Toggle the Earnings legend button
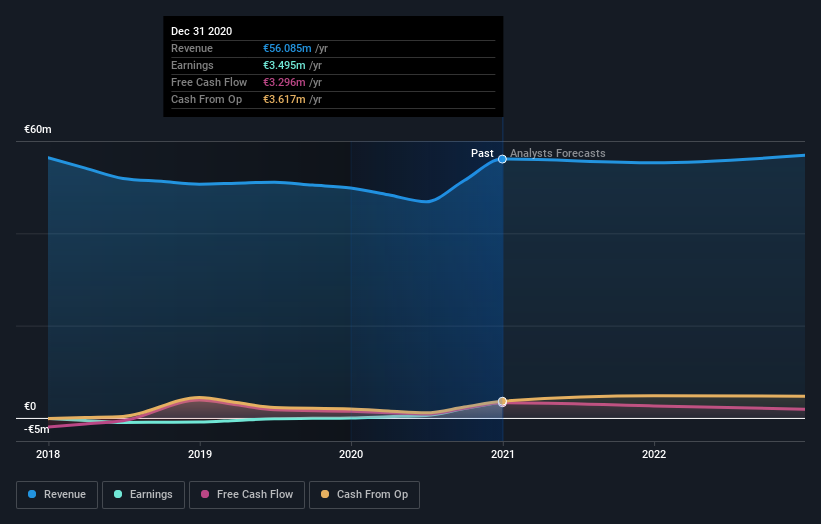The image size is (821, 524). 143,495
